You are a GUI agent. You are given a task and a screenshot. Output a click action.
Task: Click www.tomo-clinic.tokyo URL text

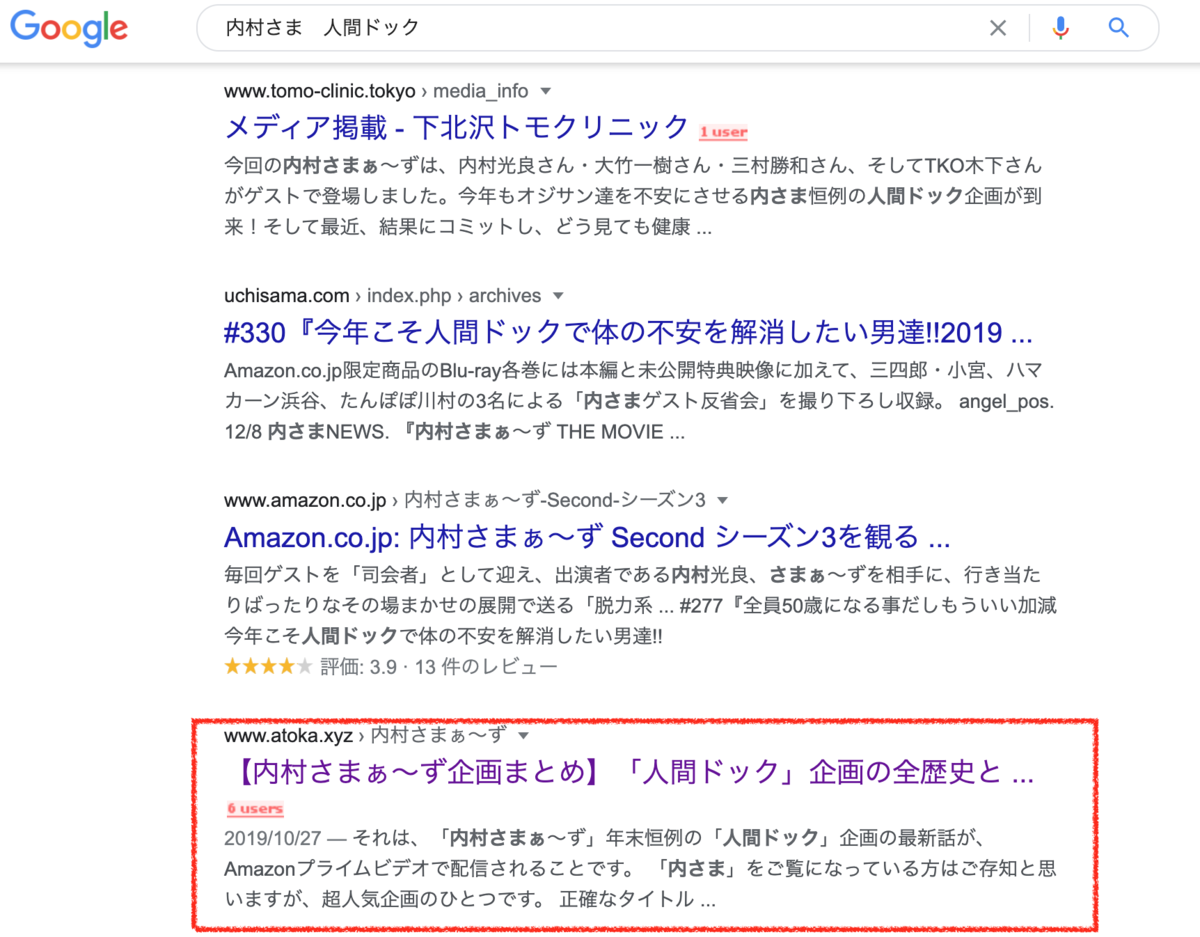click(x=319, y=91)
